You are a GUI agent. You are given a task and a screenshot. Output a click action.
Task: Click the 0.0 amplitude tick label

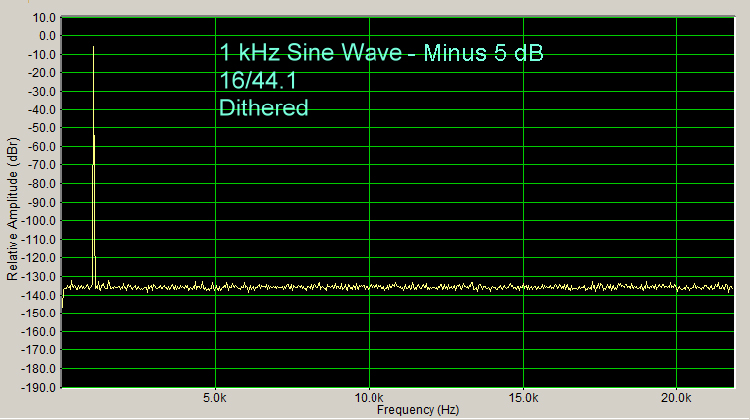[48, 36]
